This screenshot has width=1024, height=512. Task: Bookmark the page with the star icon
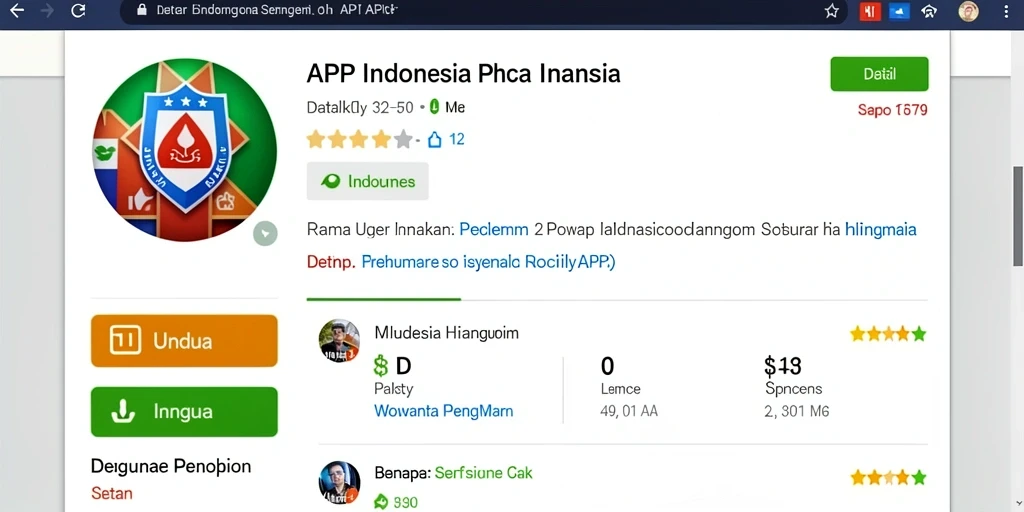[x=831, y=11]
